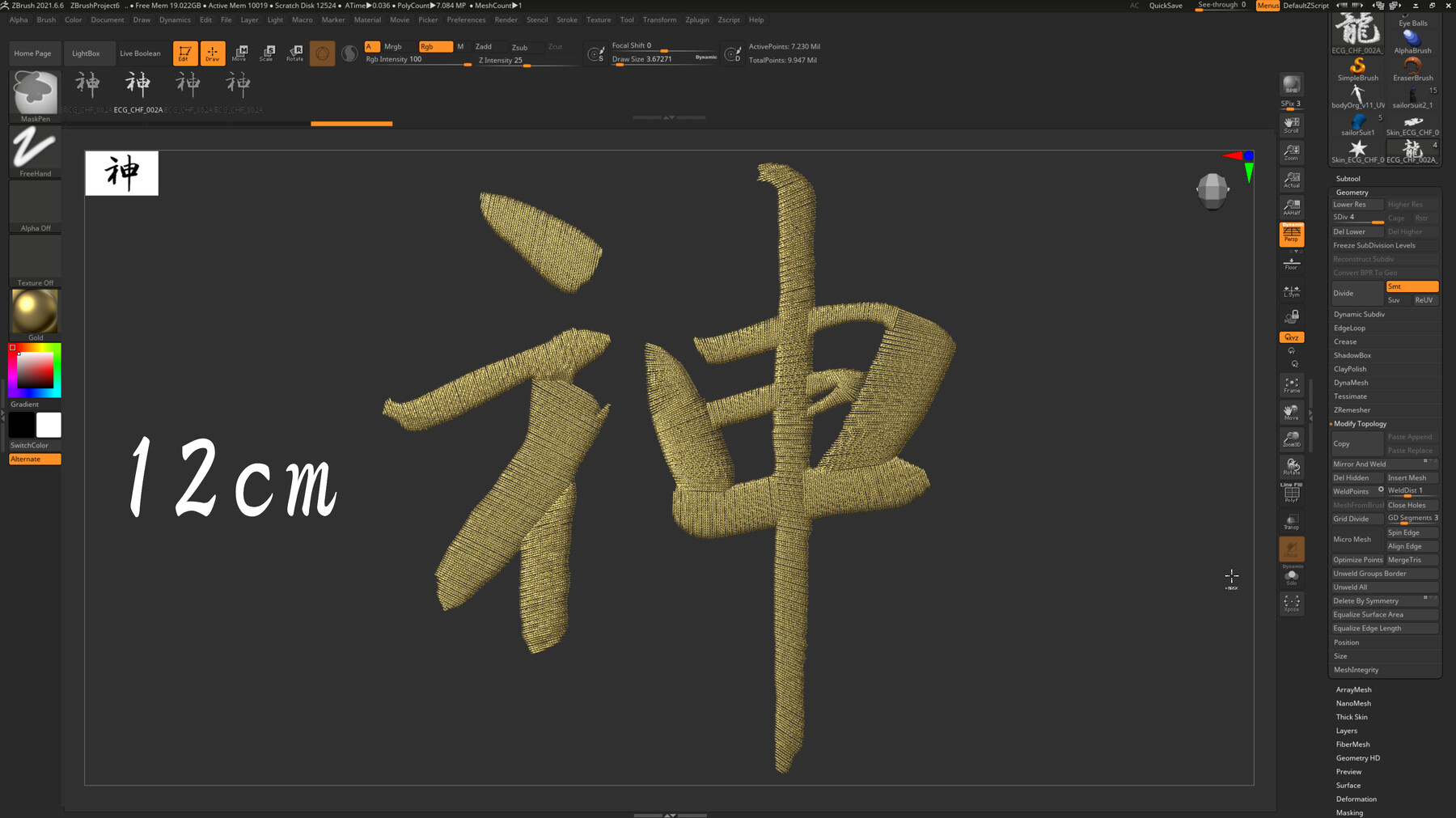Image resolution: width=1456 pixels, height=818 pixels.
Task: Activate the Scale tool in the top toolbar
Action: click(x=267, y=53)
